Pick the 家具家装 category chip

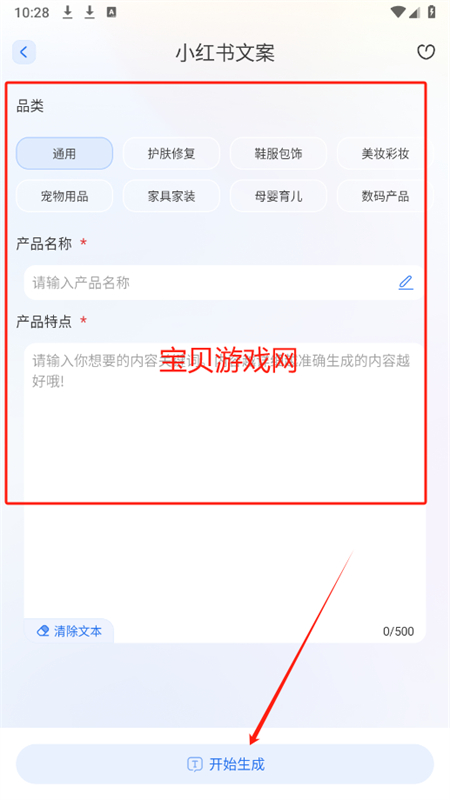(171, 196)
